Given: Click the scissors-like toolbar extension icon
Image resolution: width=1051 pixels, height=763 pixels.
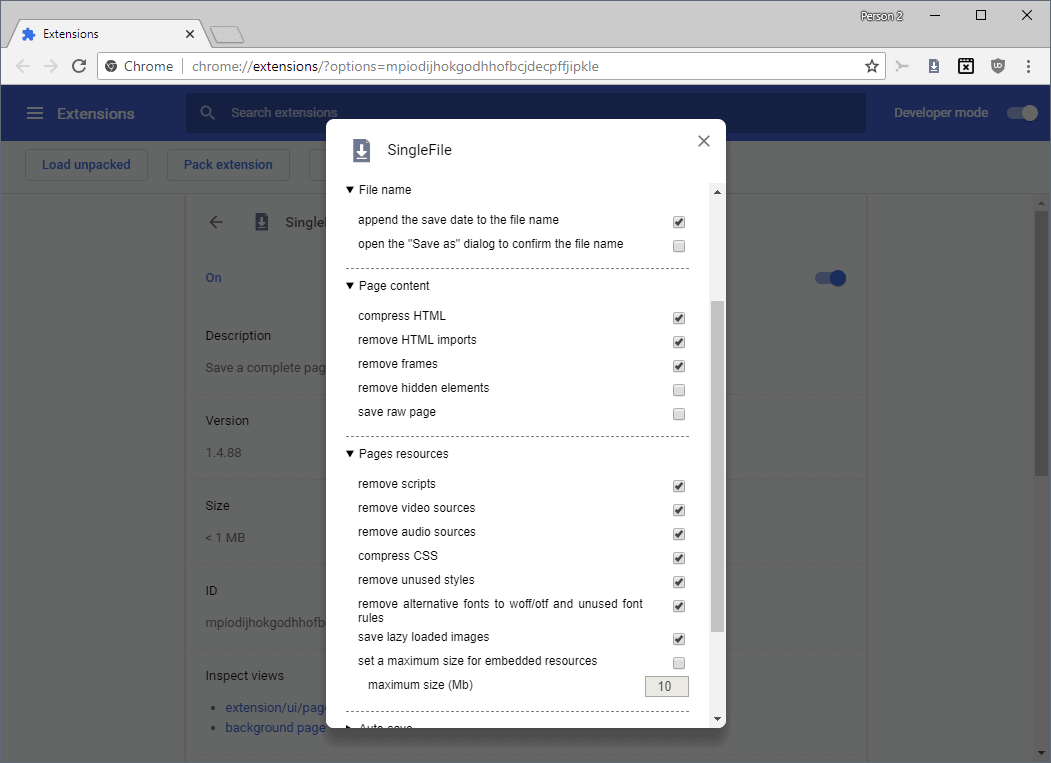Looking at the screenshot, I should [902, 66].
